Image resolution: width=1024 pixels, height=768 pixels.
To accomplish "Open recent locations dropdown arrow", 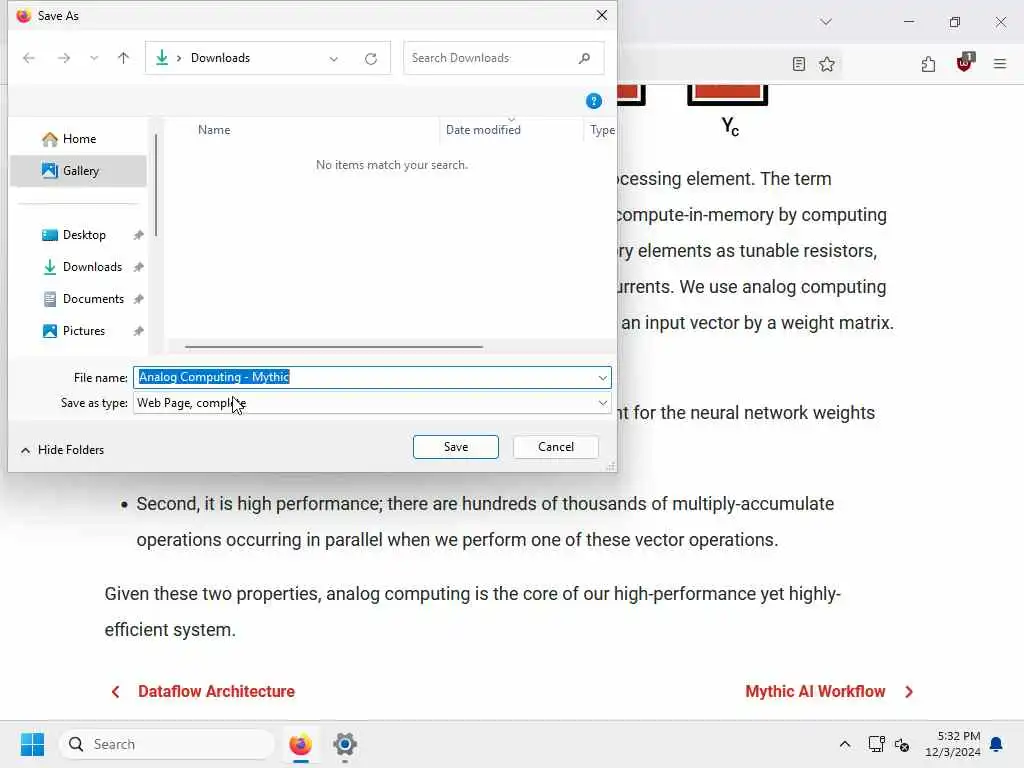I will 94,58.
